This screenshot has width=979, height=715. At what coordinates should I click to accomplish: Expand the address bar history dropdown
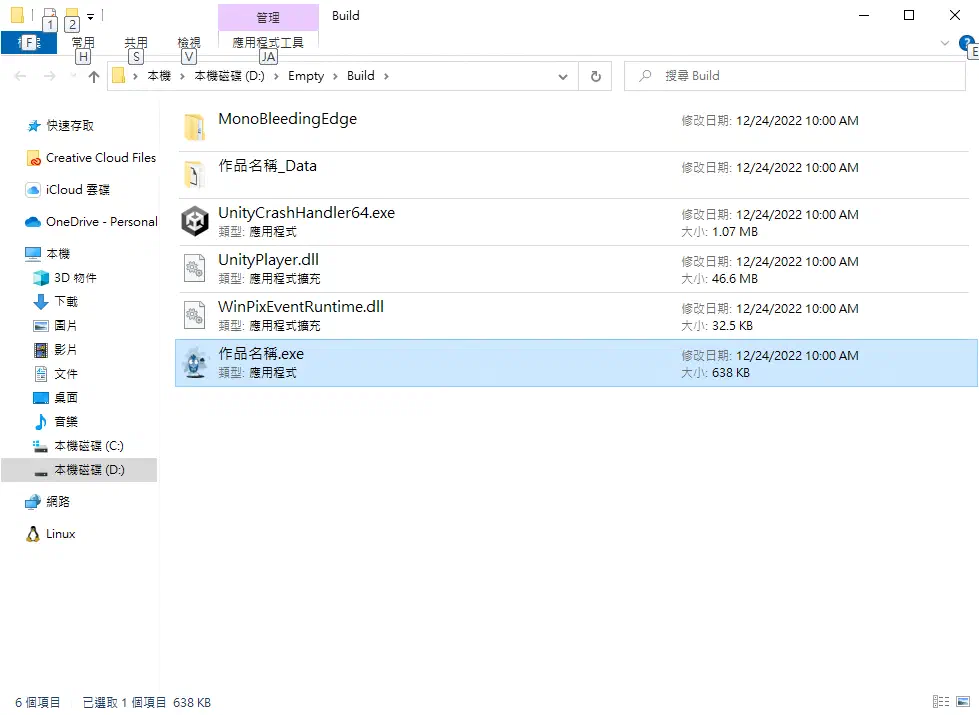[563, 76]
